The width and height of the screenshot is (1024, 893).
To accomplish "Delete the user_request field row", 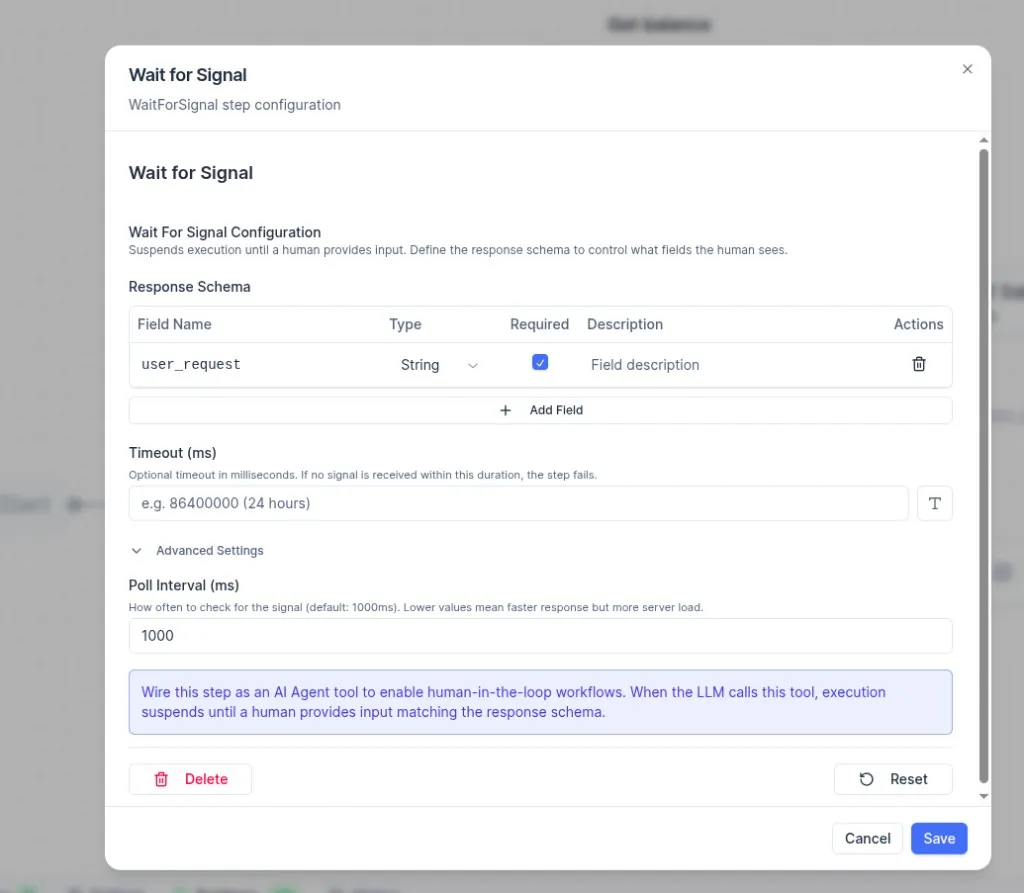I will (x=918, y=365).
